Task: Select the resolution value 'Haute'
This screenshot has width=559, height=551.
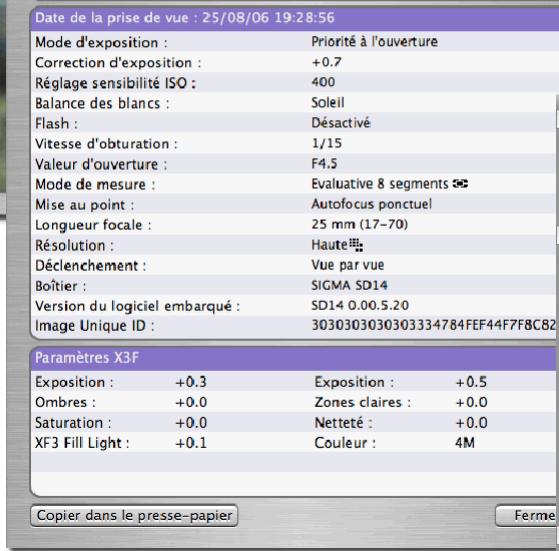Action: [x=329, y=245]
